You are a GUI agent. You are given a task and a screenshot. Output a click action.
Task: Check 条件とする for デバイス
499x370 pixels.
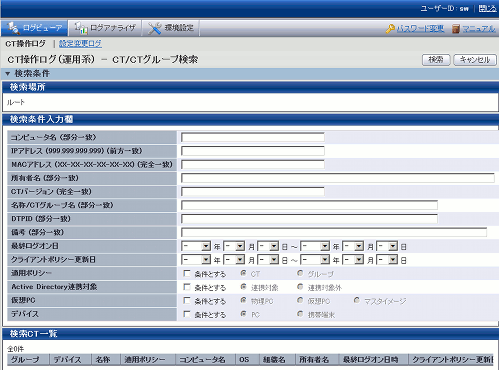[x=187, y=314]
